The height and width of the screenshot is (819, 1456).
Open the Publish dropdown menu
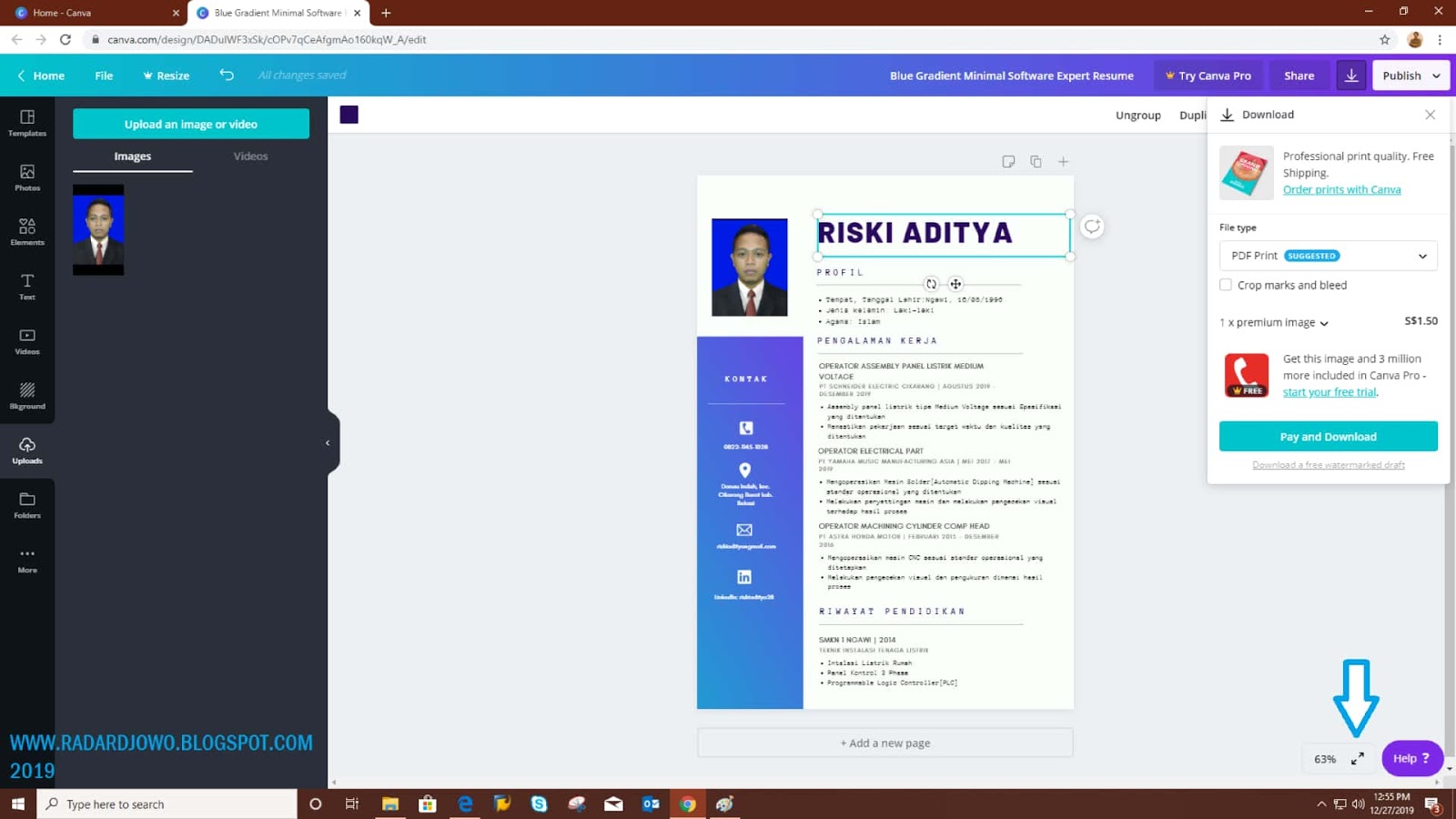click(x=1410, y=76)
